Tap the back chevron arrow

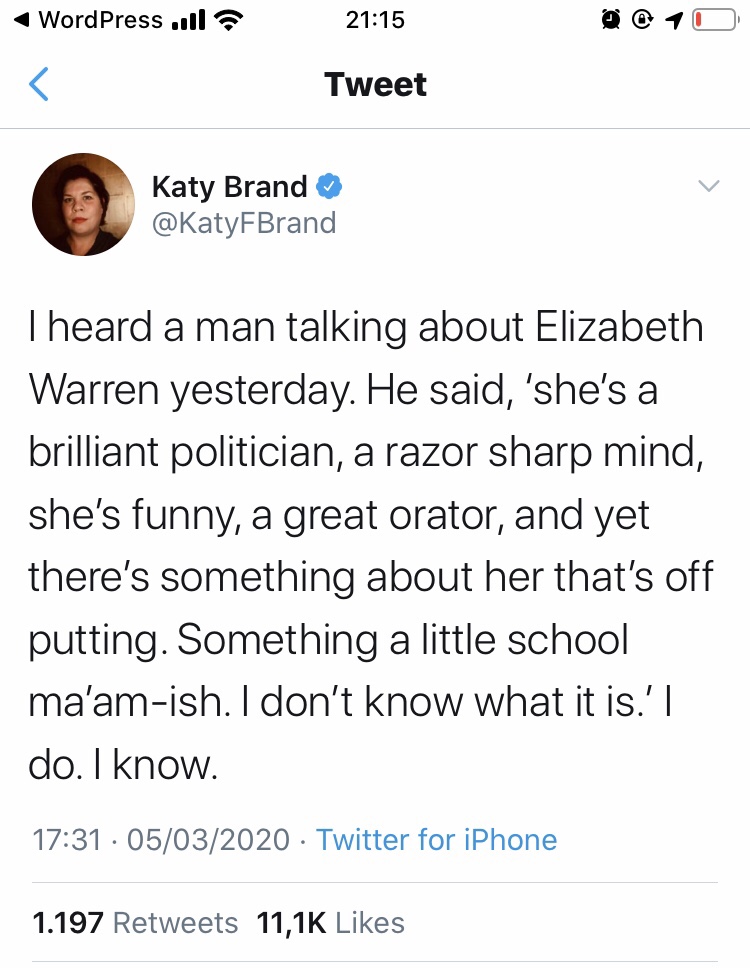tap(38, 85)
